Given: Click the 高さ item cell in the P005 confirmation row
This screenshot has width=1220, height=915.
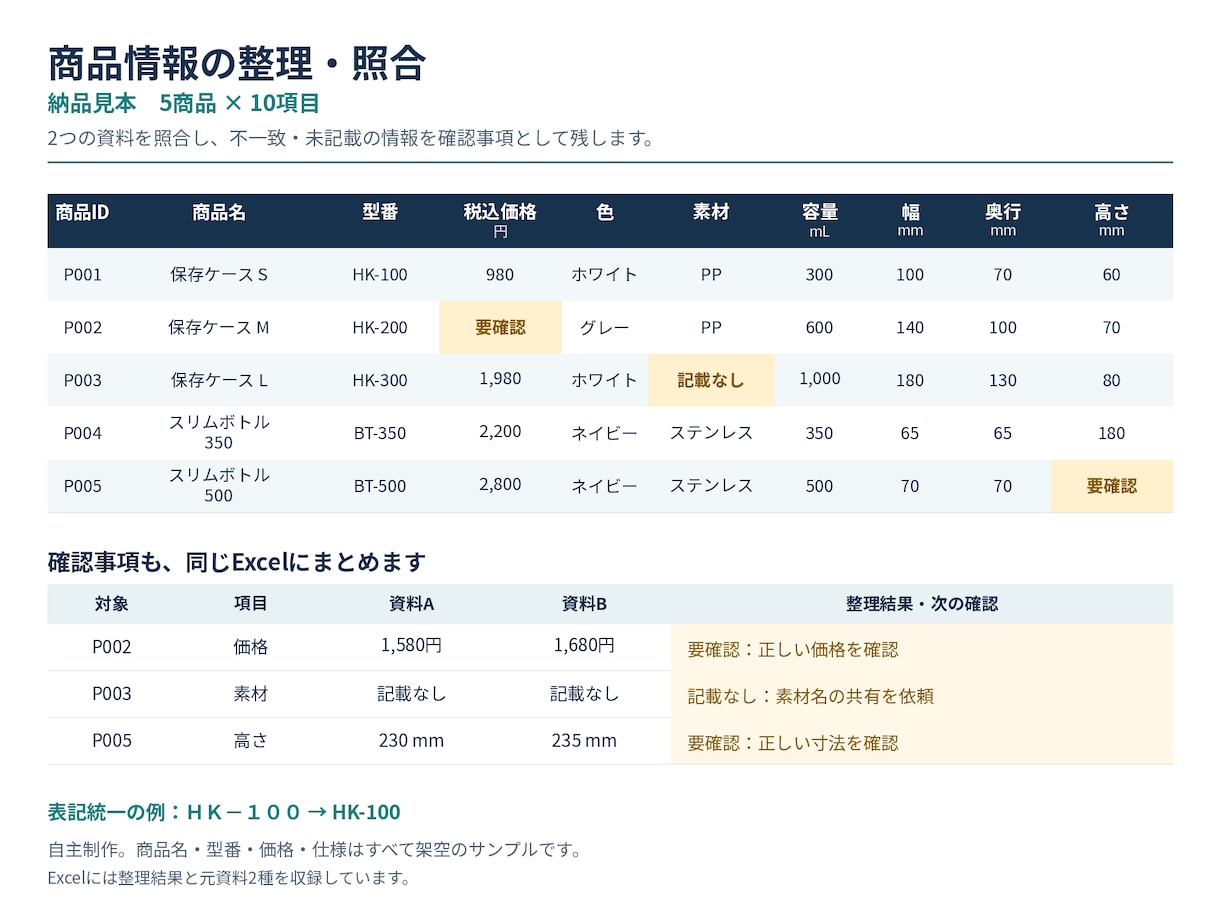Looking at the screenshot, I should [251, 741].
